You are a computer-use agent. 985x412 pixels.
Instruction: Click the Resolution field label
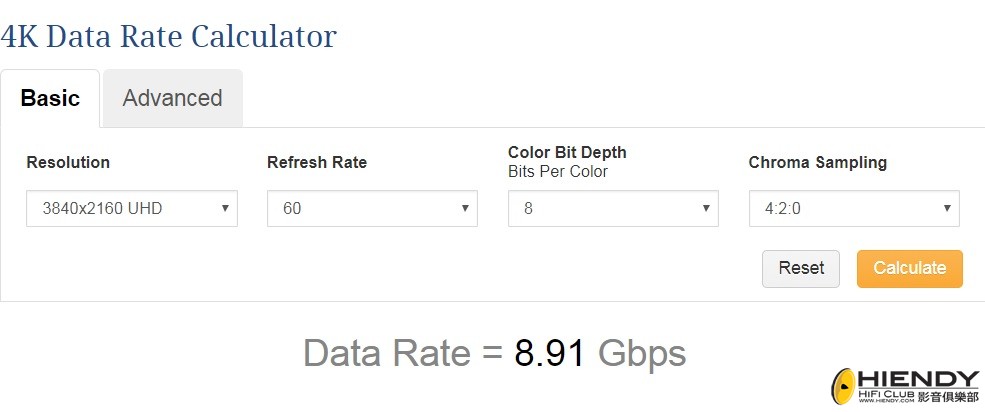68,163
